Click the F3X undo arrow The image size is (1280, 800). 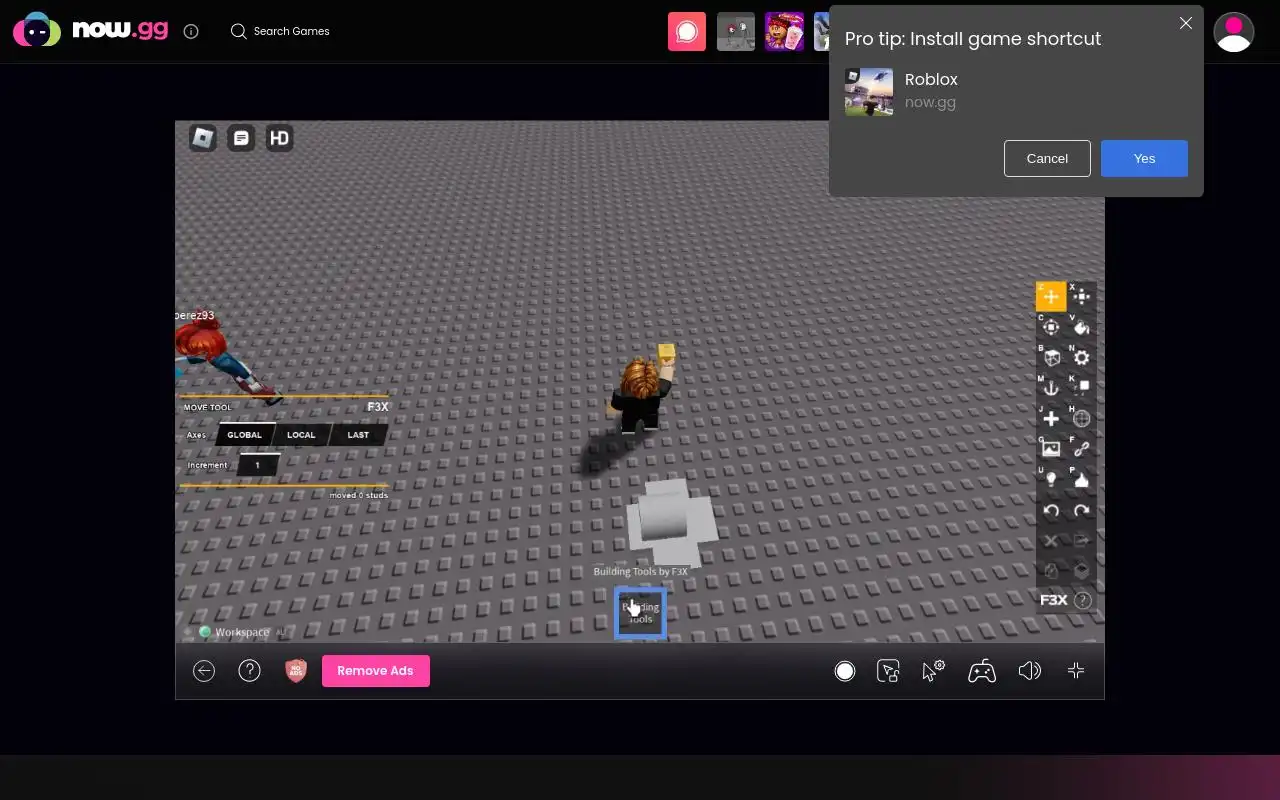(1051, 511)
